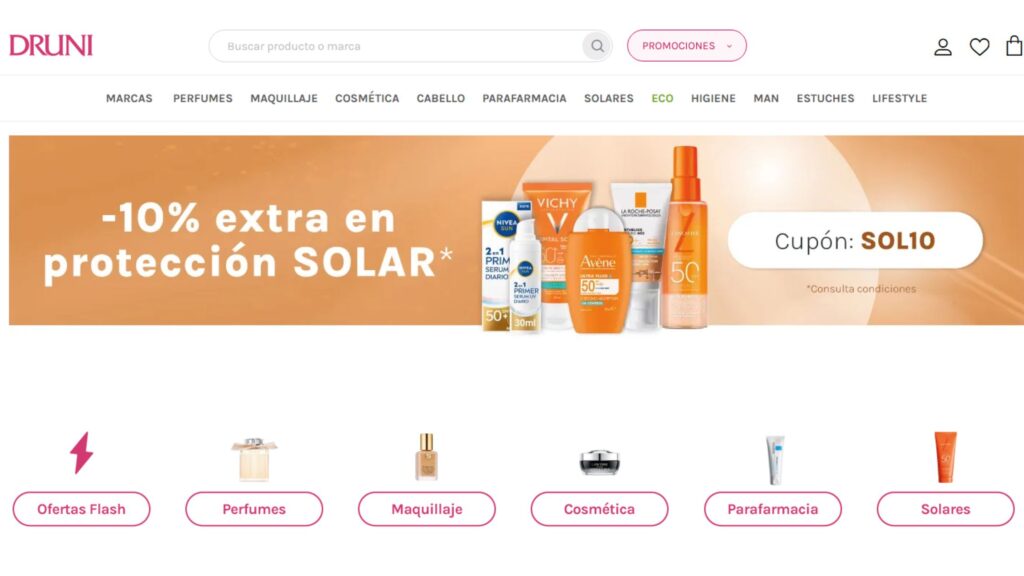Click the Solares pill button
Image resolution: width=1024 pixels, height=576 pixels.
pos(946,509)
